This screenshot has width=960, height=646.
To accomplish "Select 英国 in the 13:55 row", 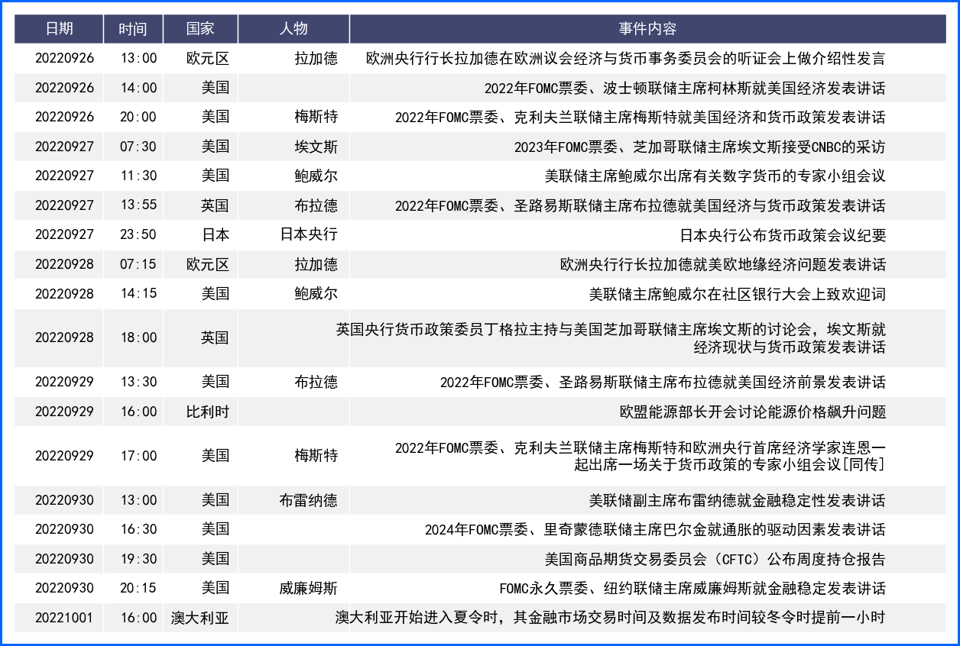I will tap(215, 206).
